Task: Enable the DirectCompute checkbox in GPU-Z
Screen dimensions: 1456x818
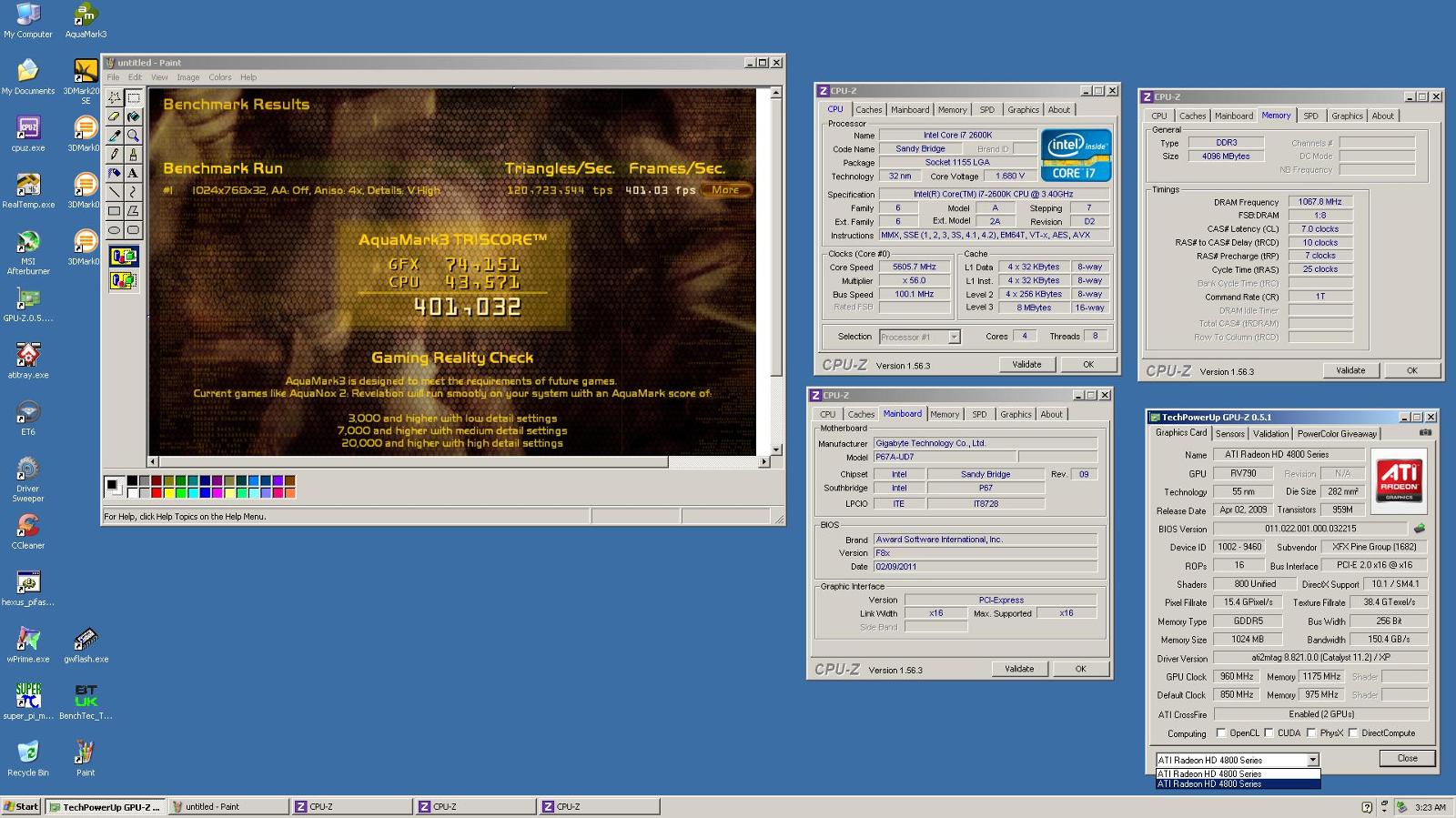Action: click(1353, 733)
